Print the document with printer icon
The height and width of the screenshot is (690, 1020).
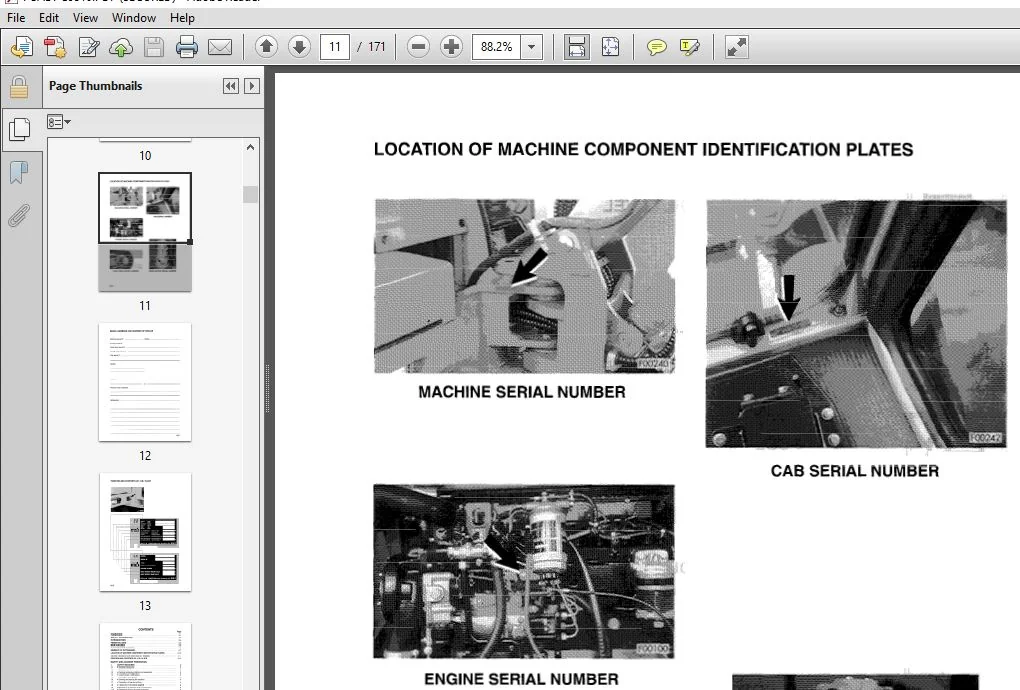pyautogui.click(x=187, y=47)
